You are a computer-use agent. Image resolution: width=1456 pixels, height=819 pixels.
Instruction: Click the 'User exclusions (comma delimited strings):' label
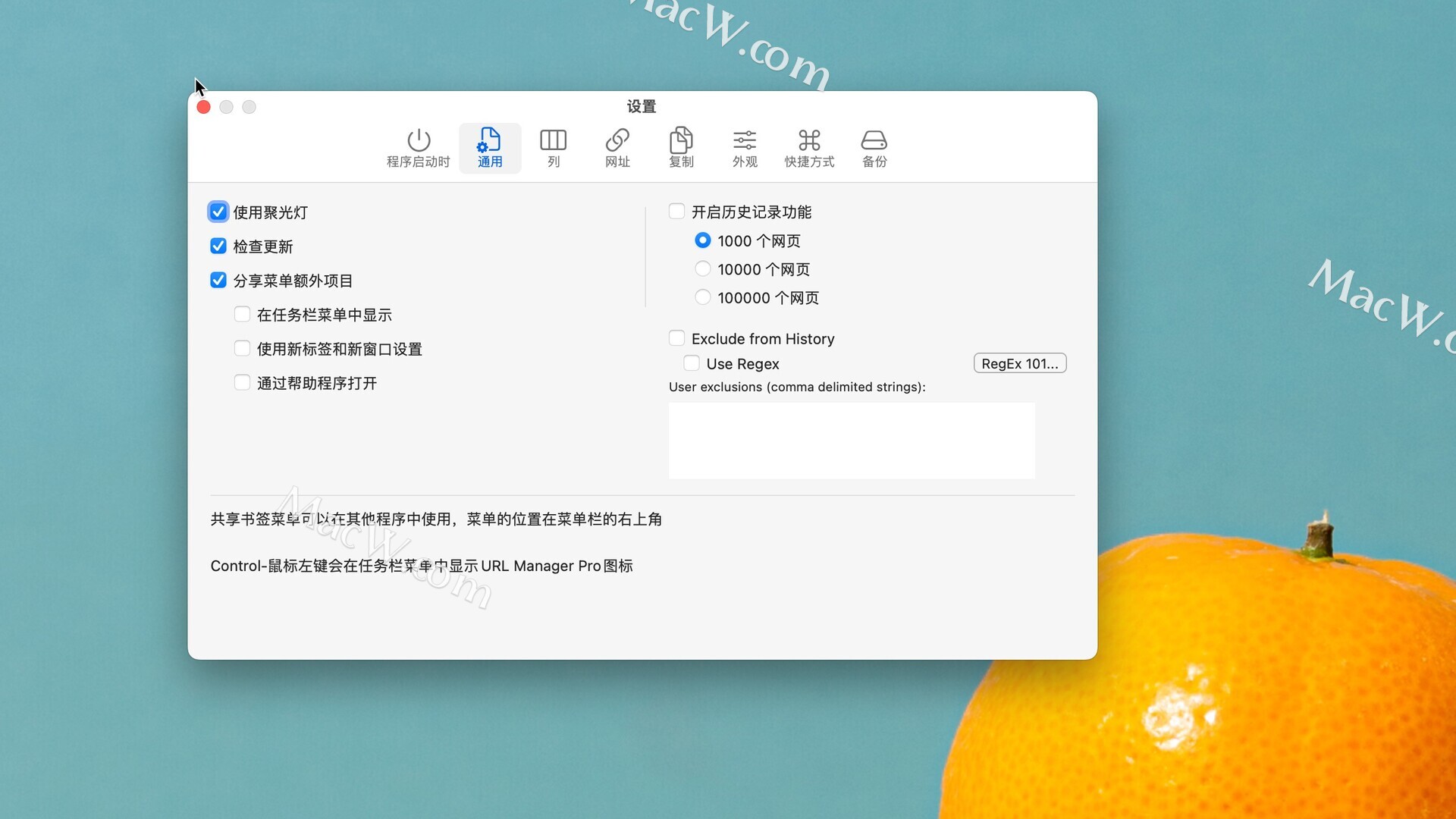pos(797,387)
